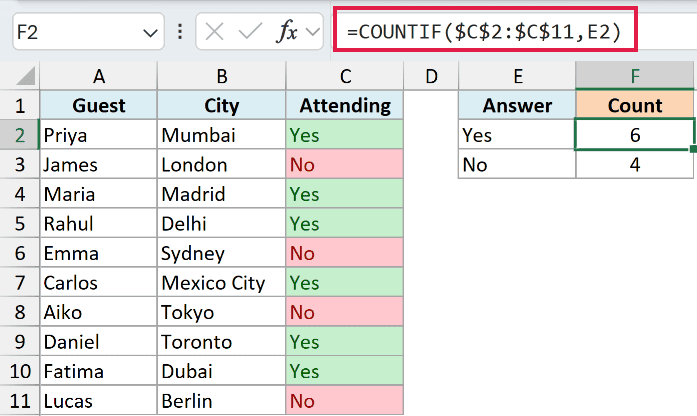
Task: Click the Name Box showing F2
Action: 88,32
